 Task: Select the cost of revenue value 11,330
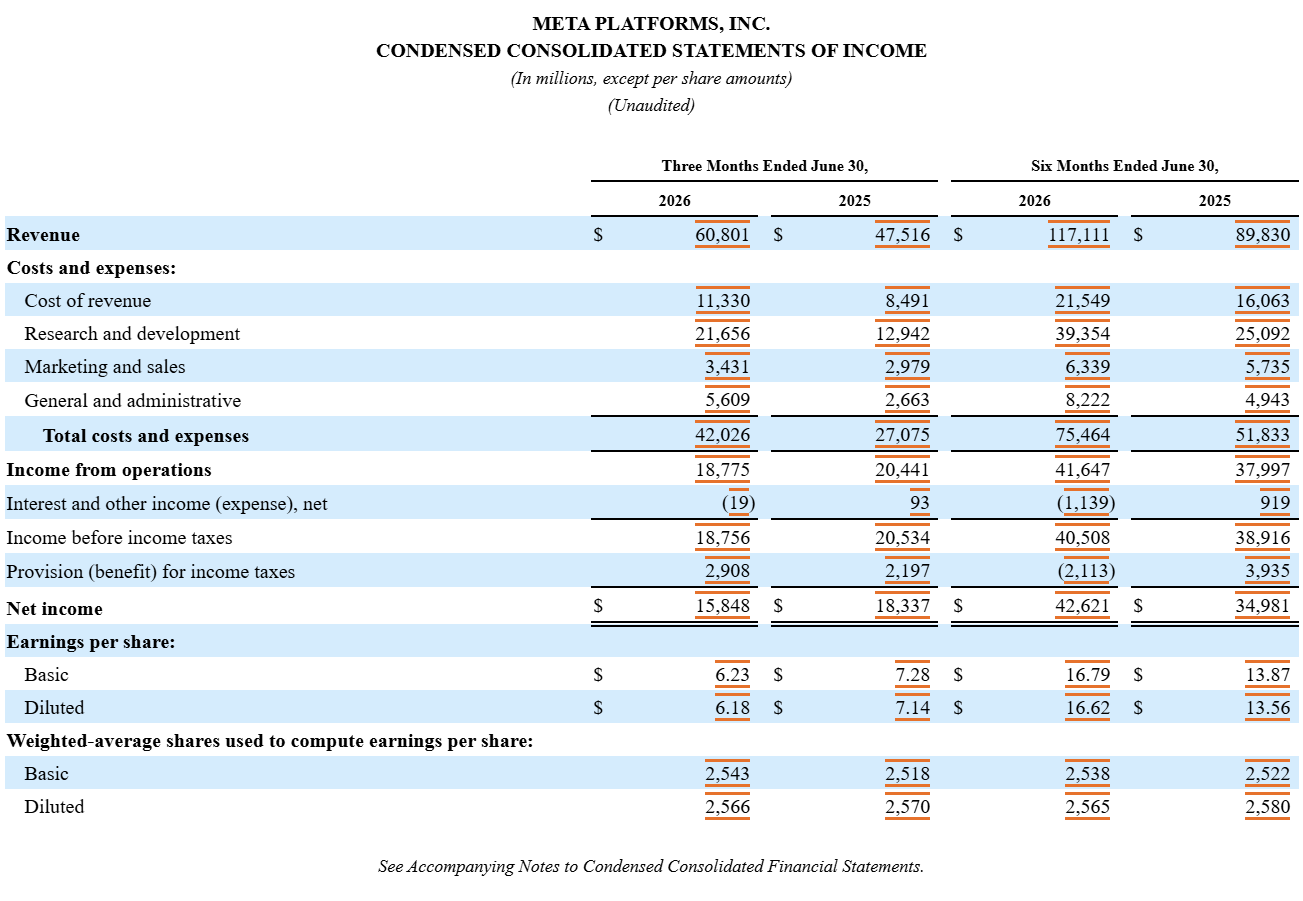tap(722, 301)
